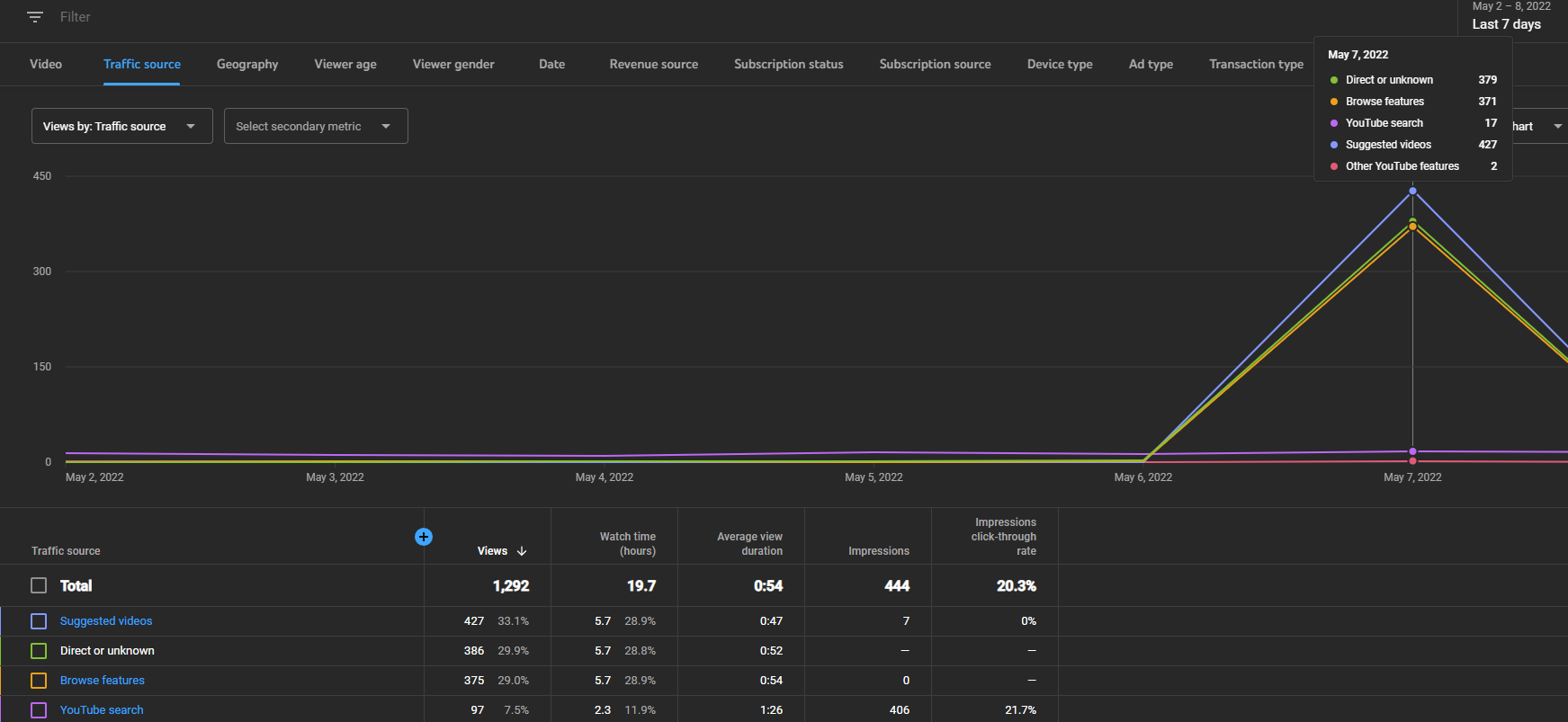The width and height of the screenshot is (1568, 722).
Task: Check the YouTube search row checkbox
Action: 39,710
